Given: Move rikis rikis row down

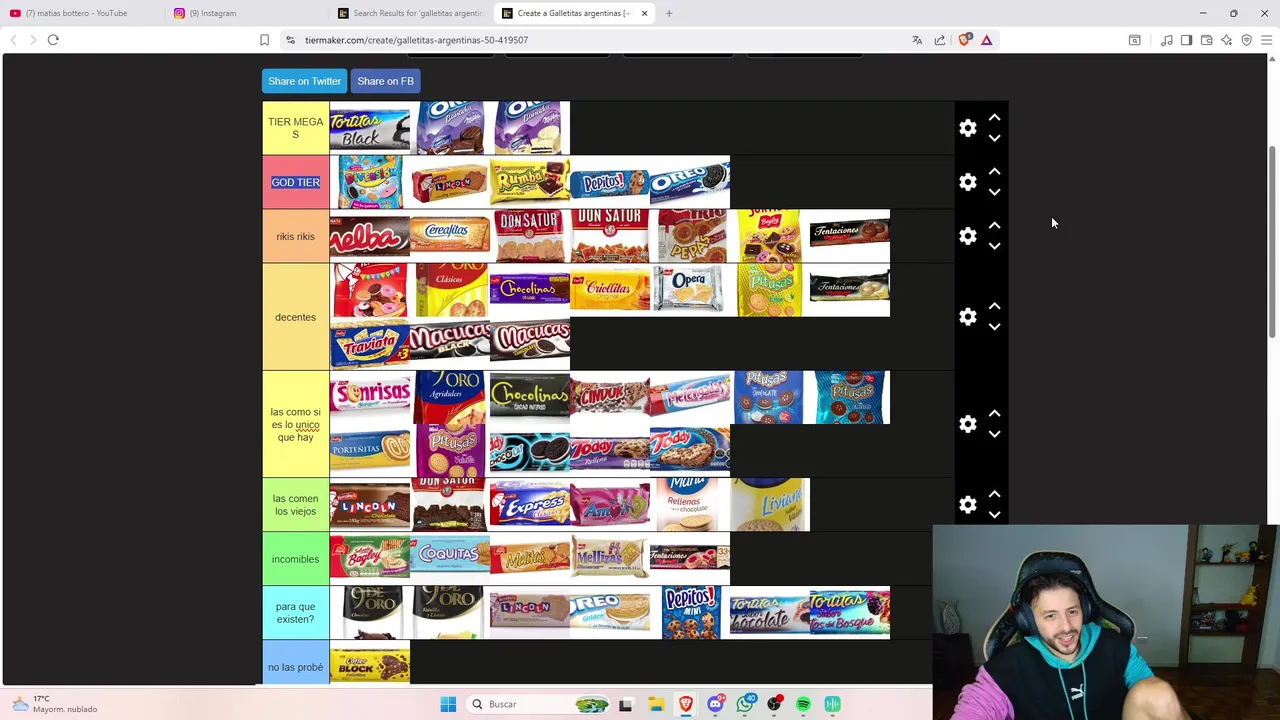Looking at the screenshot, I should 994,246.
